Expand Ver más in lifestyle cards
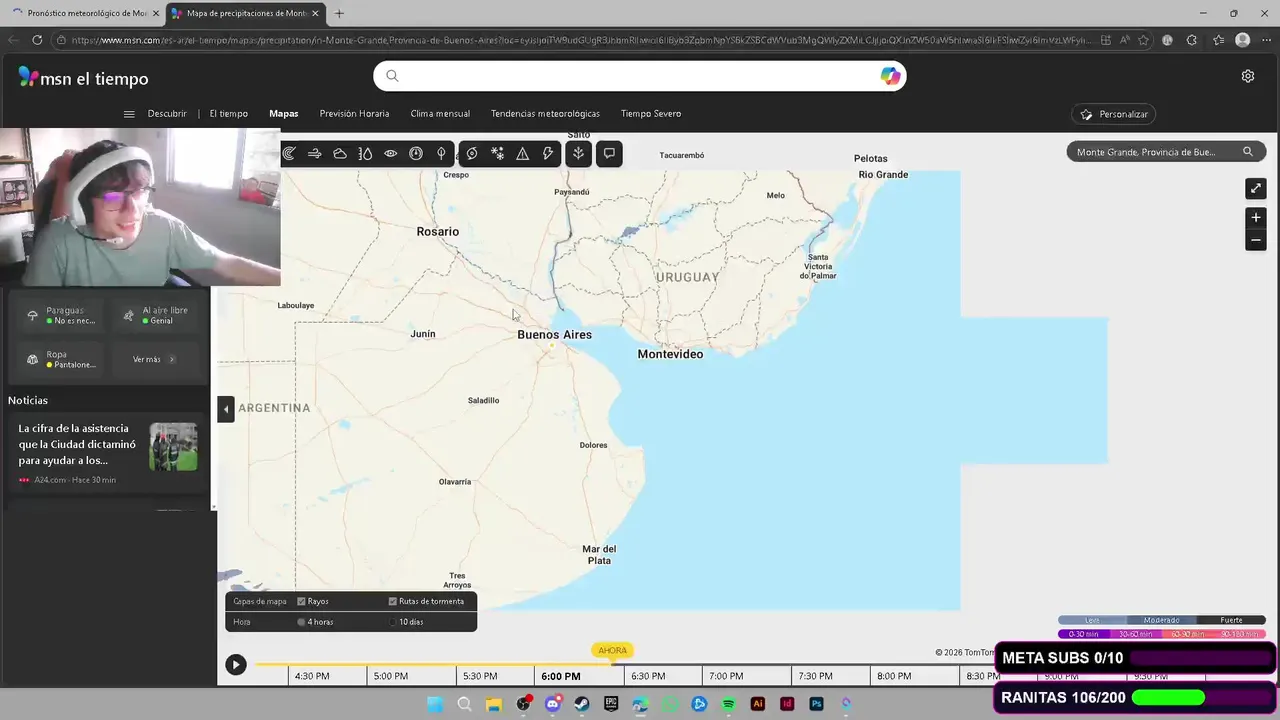Image resolution: width=1280 pixels, height=720 pixels. click(153, 359)
